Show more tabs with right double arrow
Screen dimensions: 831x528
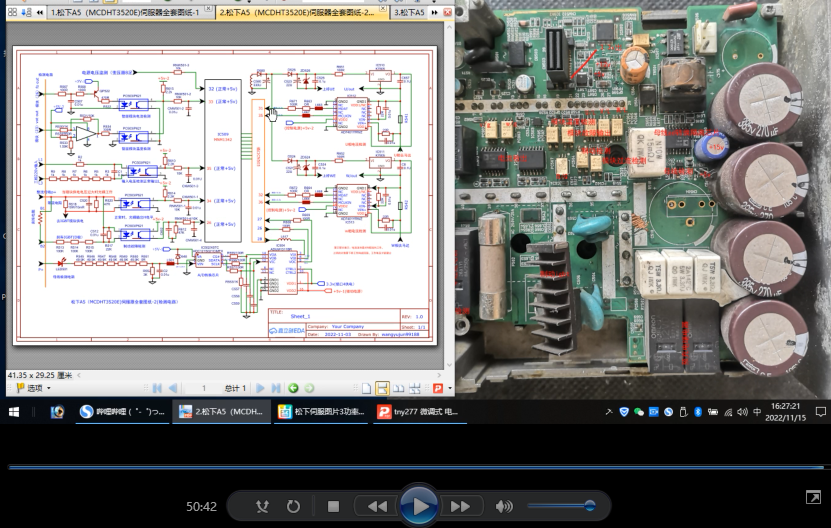pyautogui.click(x=435, y=12)
